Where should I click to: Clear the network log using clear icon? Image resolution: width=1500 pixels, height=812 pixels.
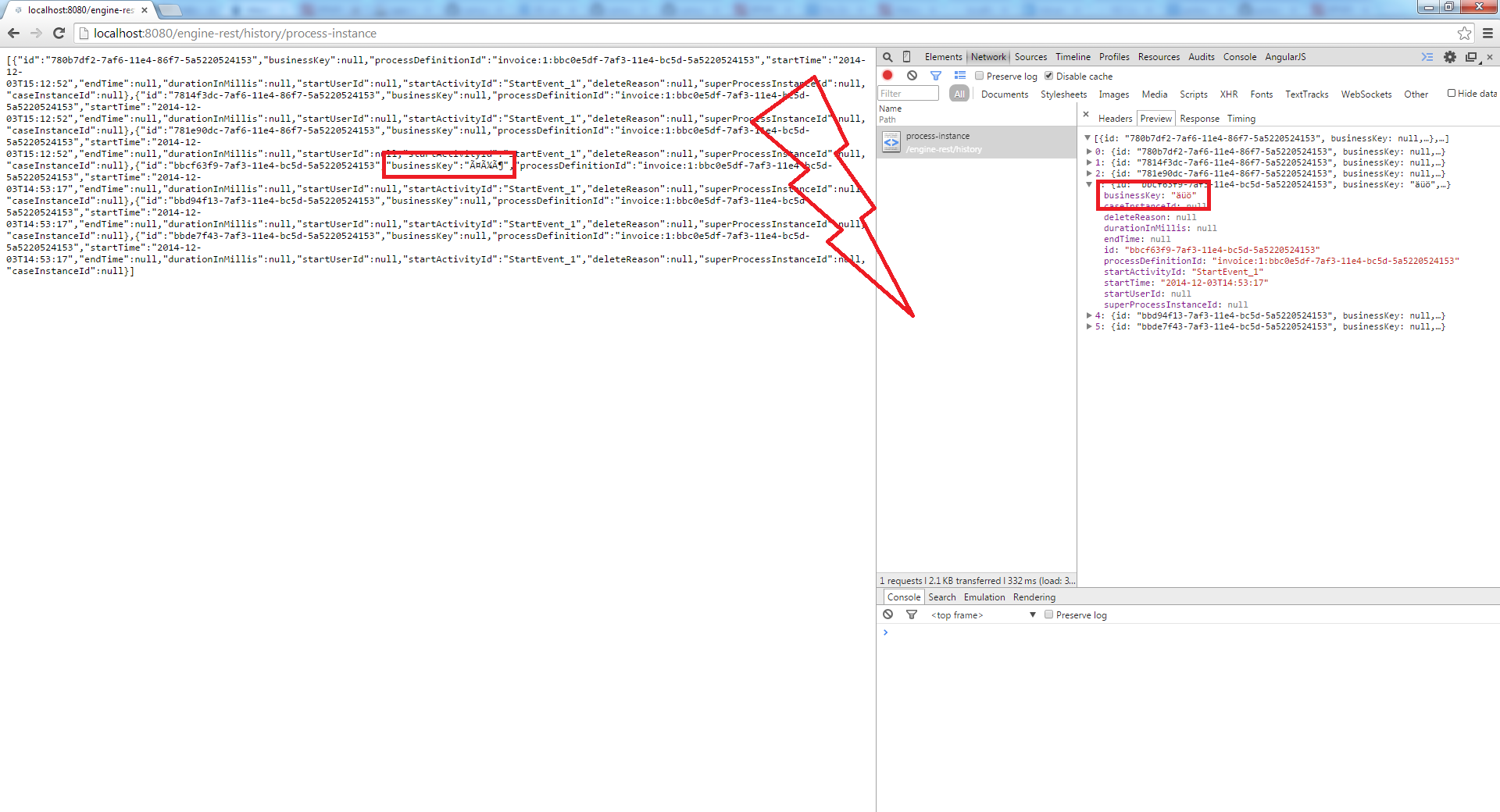pyautogui.click(x=912, y=76)
